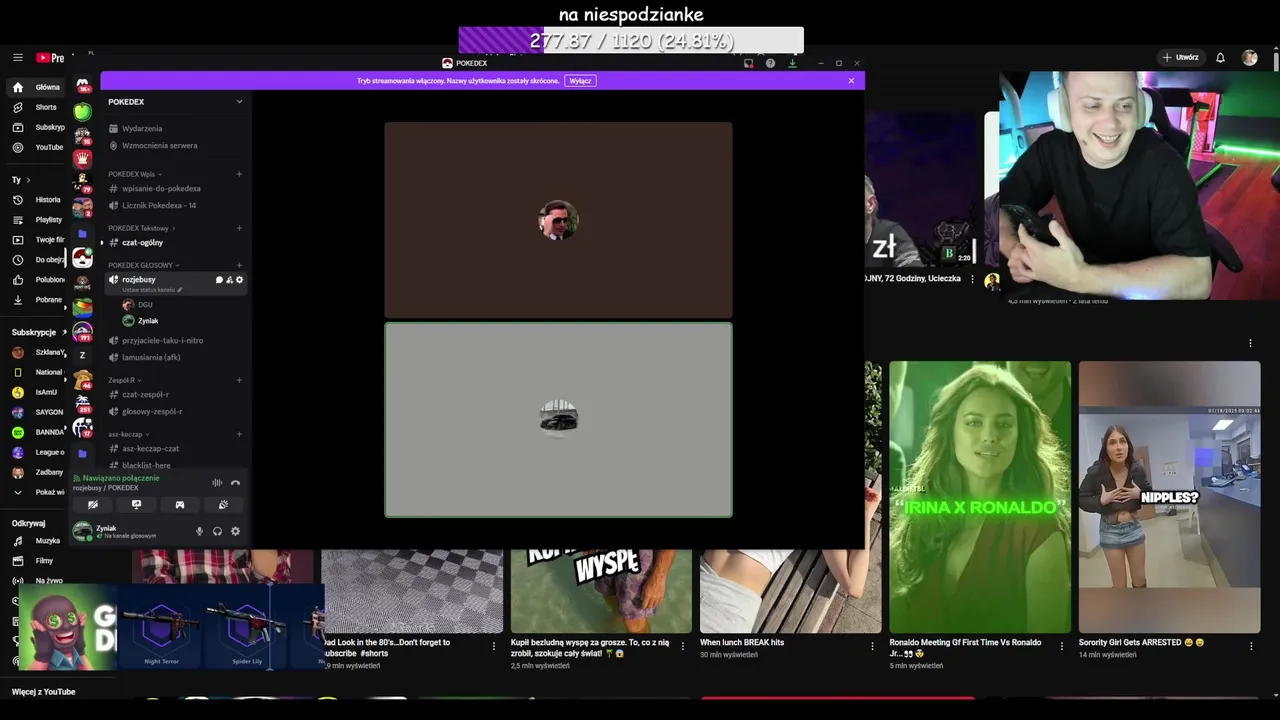Select the Pokeball POKEDEX server icon
Image resolution: width=1280 pixels, height=720 pixels.
point(83,258)
